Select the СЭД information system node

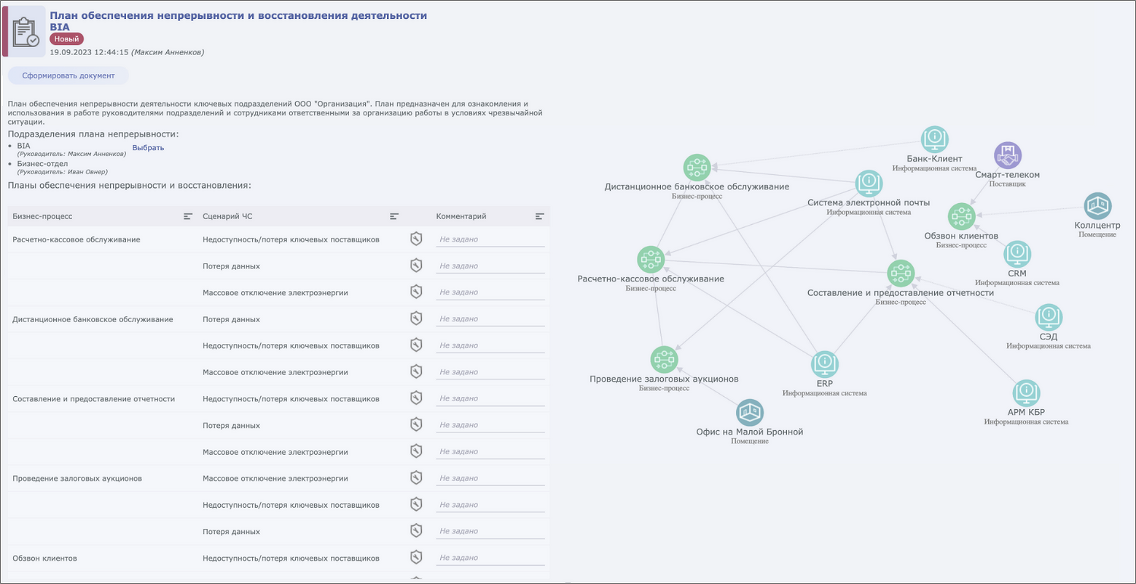click(x=1048, y=317)
